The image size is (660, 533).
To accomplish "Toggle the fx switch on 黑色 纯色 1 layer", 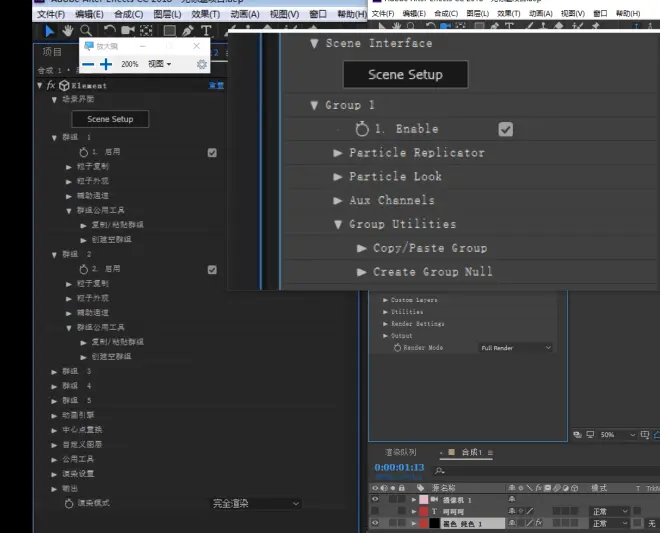I will coord(539,523).
